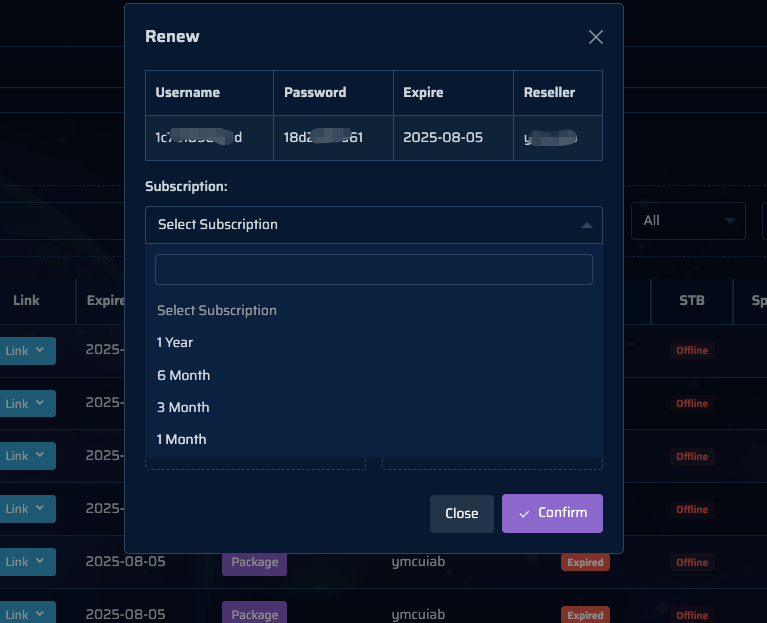Screen dimensions: 767x623
Task: Click the Expire date 2025-08-05 cell in dialog
Action: point(453,138)
